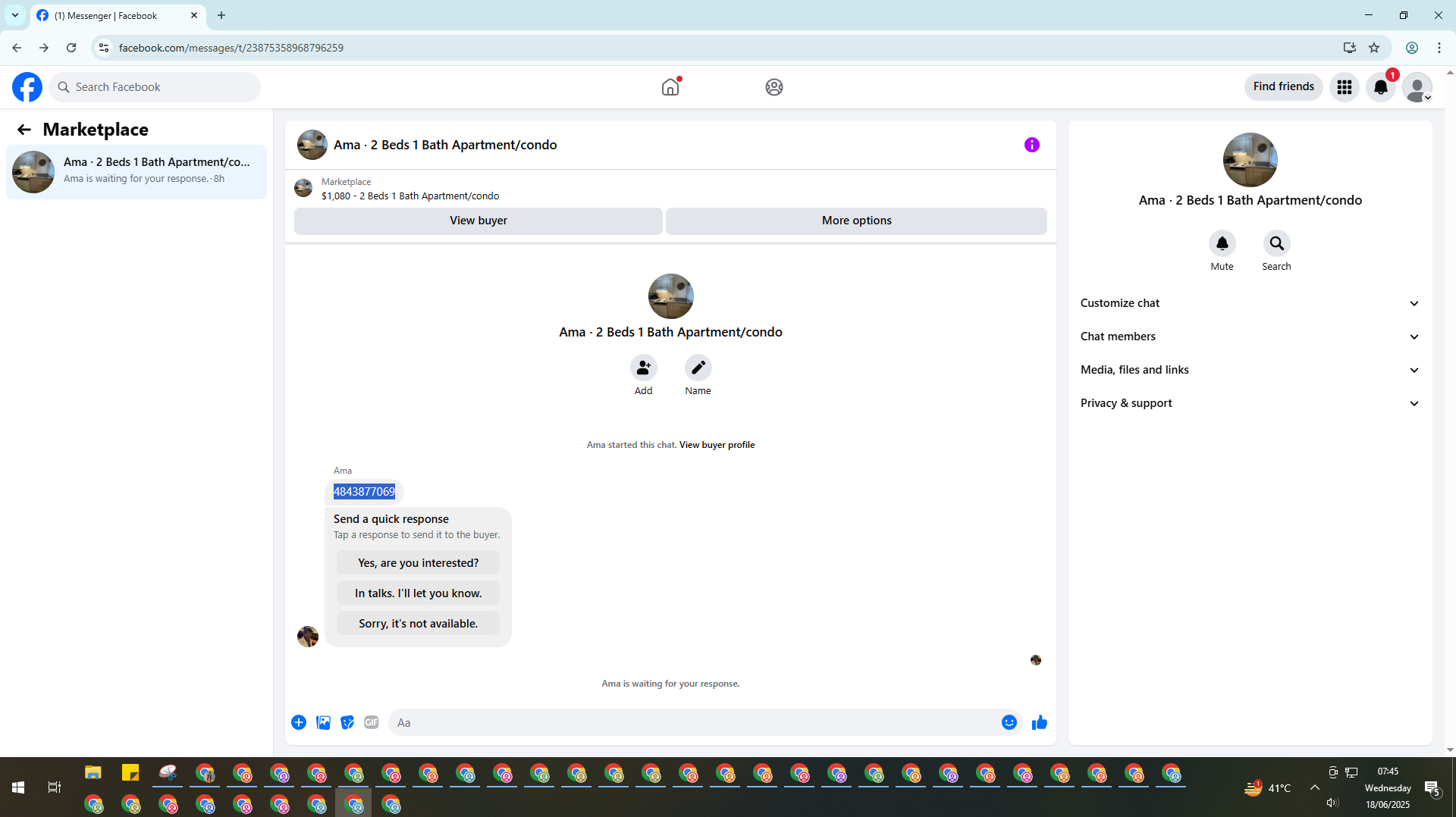1456x817 pixels.
Task: Click the large listing photo in chat
Action: [670, 296]
